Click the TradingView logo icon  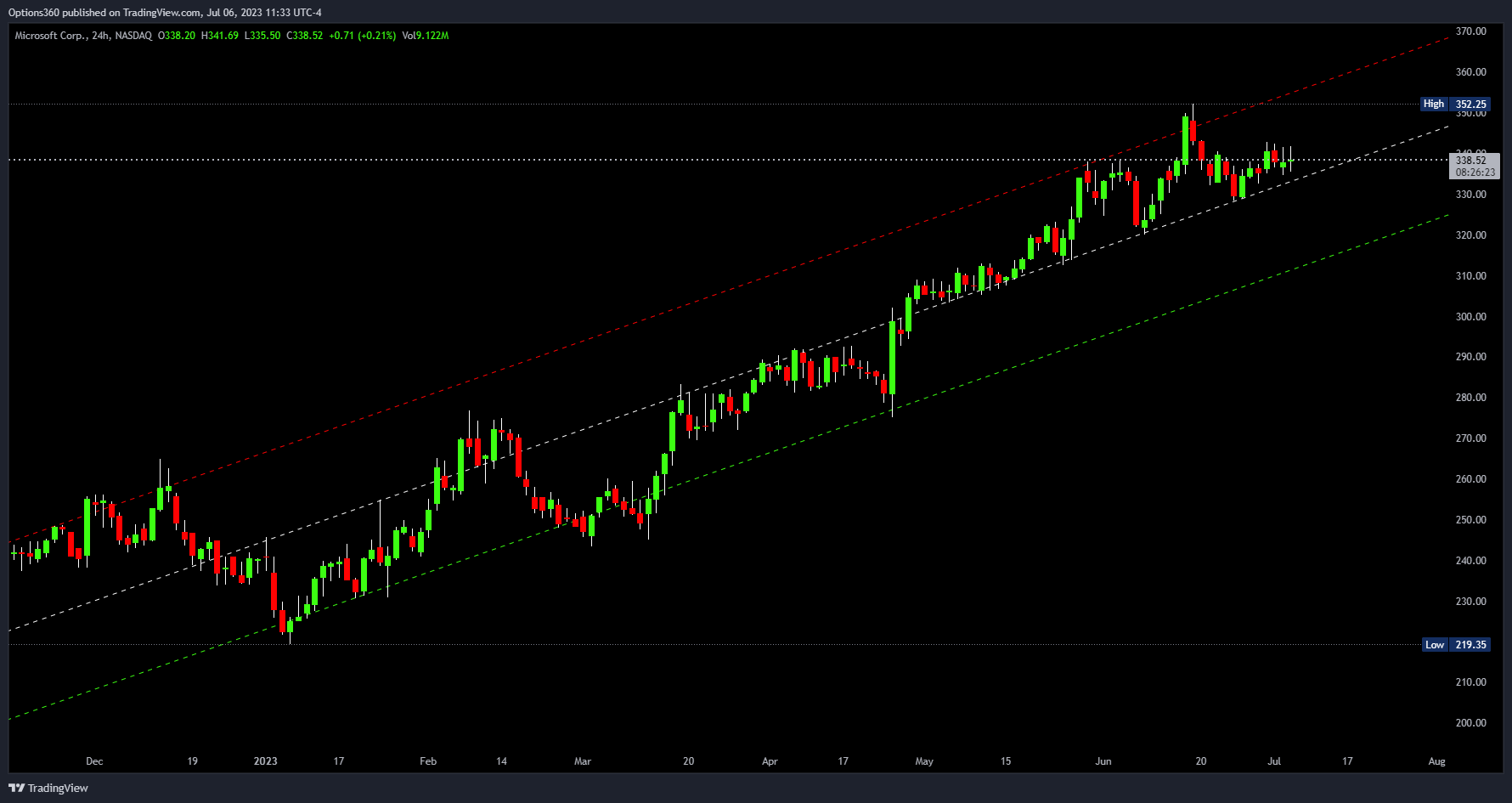[x=16, y=788]
